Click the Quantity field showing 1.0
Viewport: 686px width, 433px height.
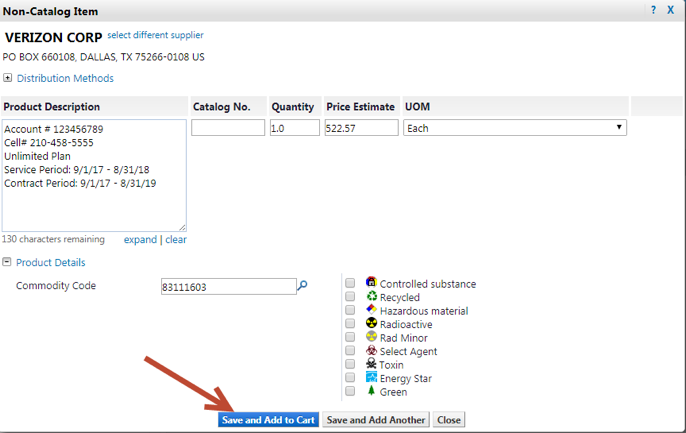[294, 128]
